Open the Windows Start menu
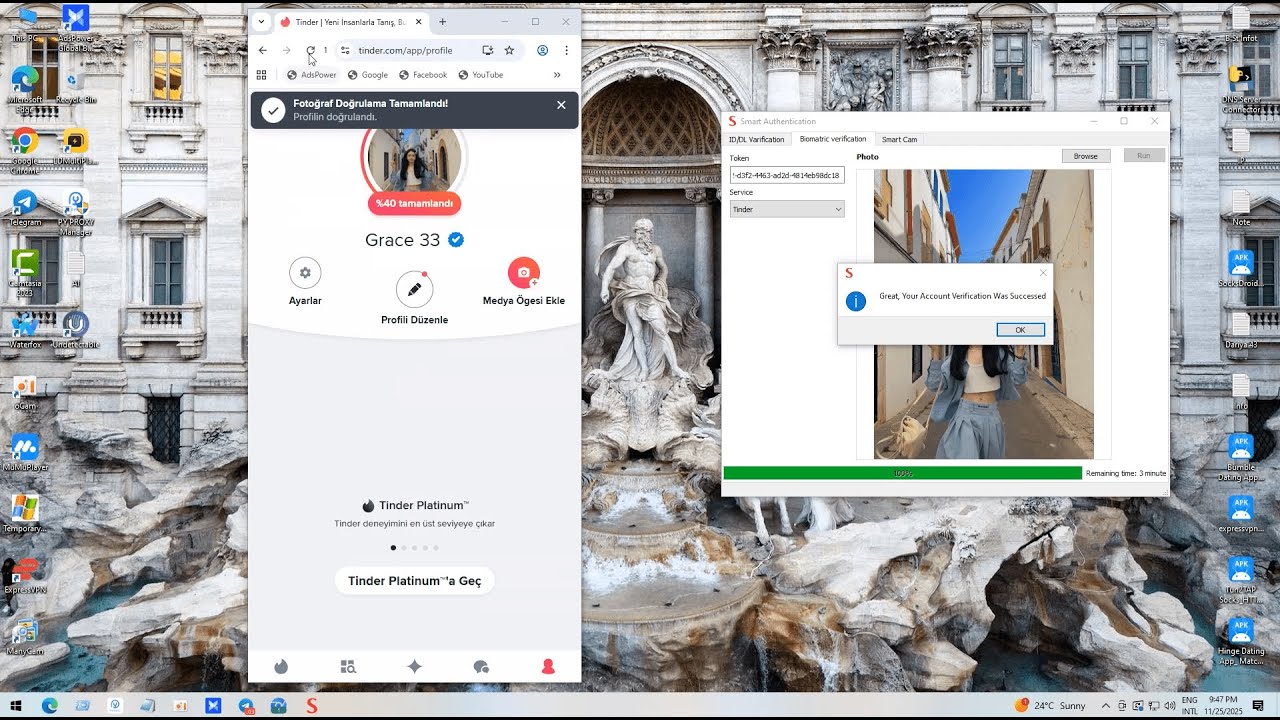The image size is (1280, 720). click(16, 706)
